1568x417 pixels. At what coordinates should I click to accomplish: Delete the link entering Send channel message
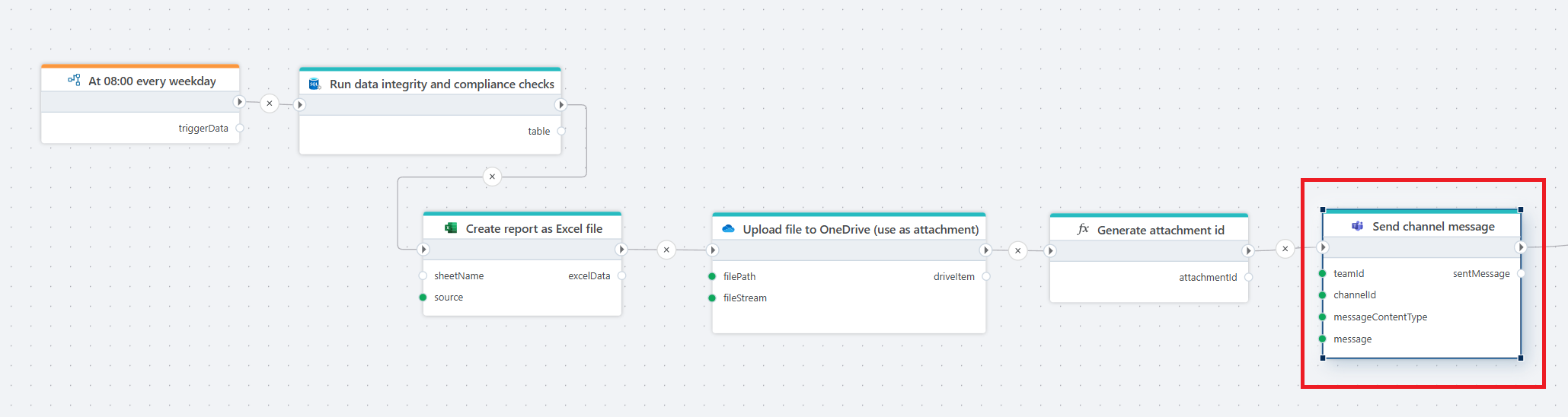point(1285,249)
